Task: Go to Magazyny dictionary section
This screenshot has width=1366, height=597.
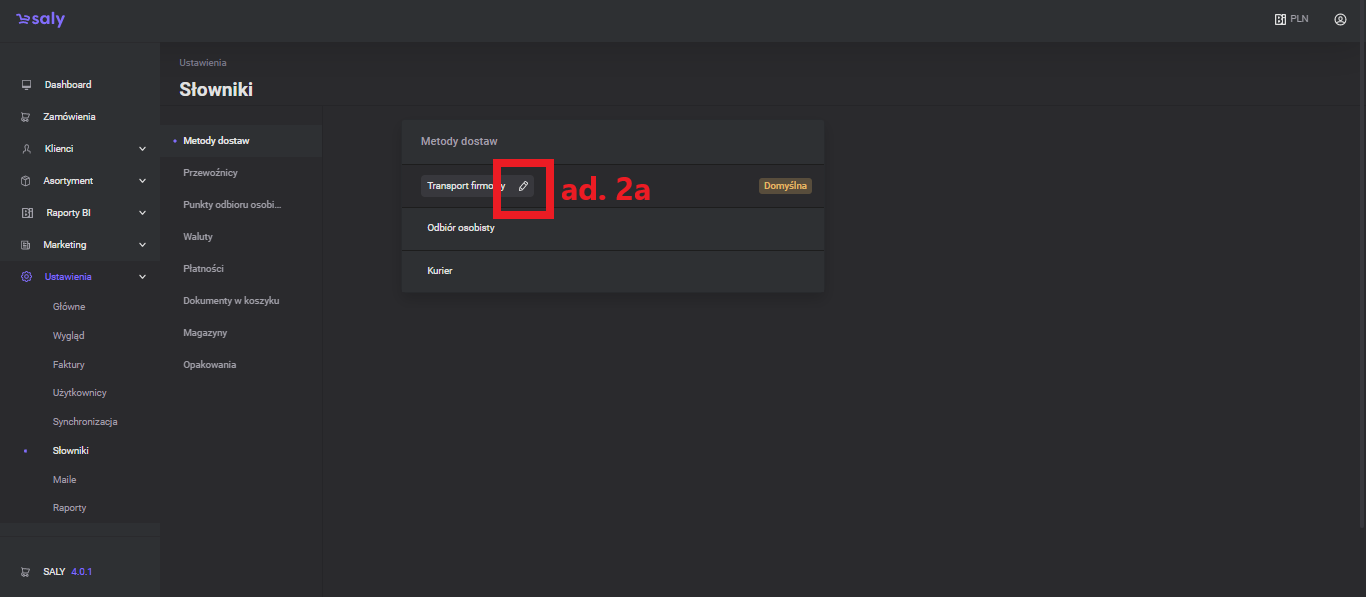Action: coord(205,333)
